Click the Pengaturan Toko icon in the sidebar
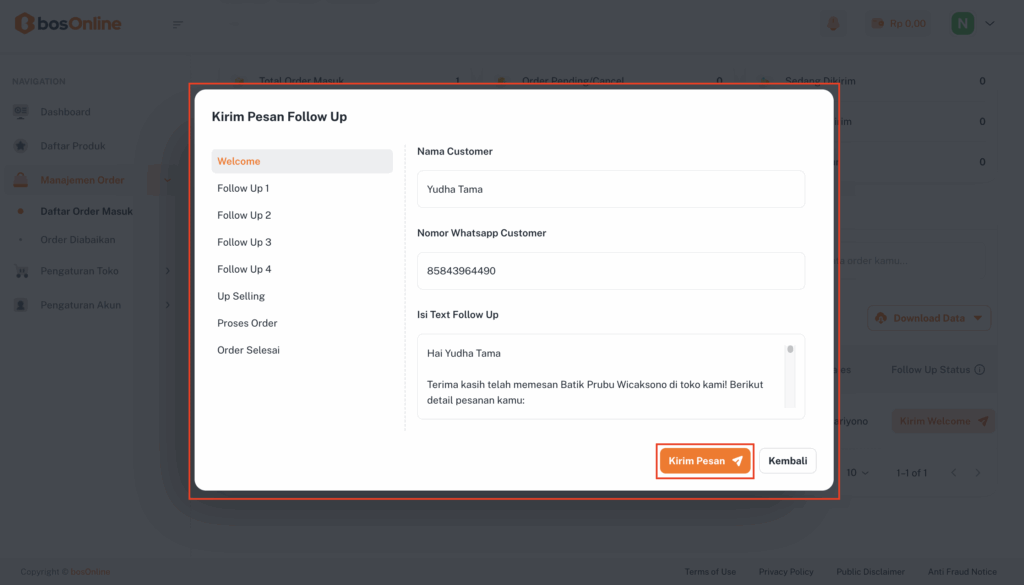 pyautogui.click(x=21, y=271)
